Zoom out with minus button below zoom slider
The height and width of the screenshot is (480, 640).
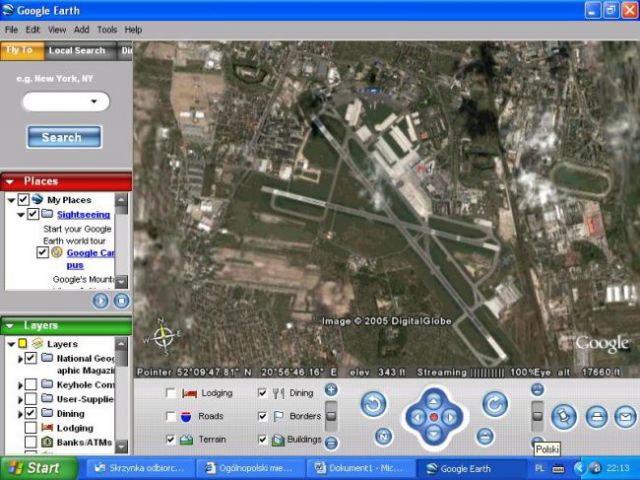[331, 442]
